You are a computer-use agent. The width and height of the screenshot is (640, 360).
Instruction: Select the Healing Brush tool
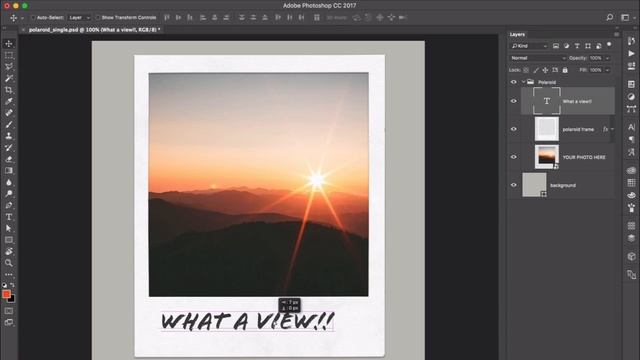(9, 113)
